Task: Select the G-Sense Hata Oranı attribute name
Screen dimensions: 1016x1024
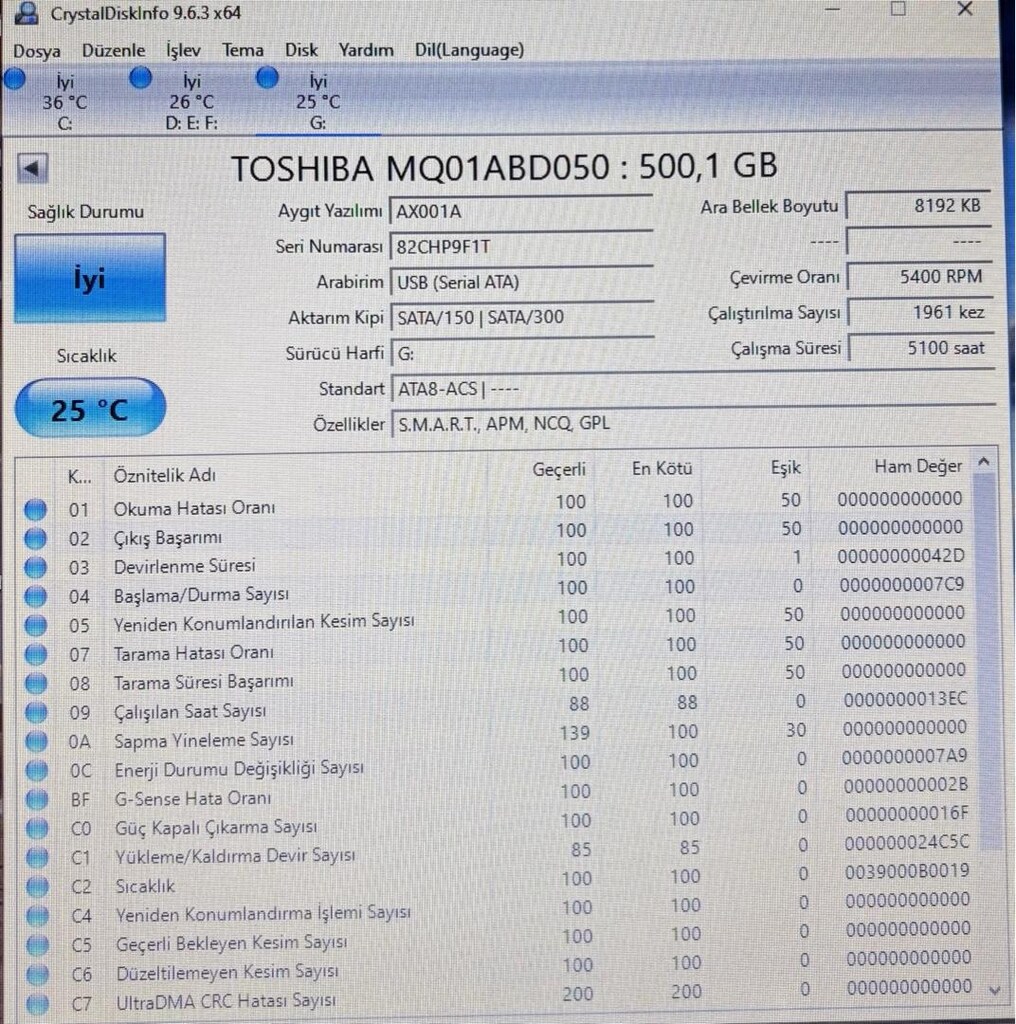Action: tap(193, 799)
